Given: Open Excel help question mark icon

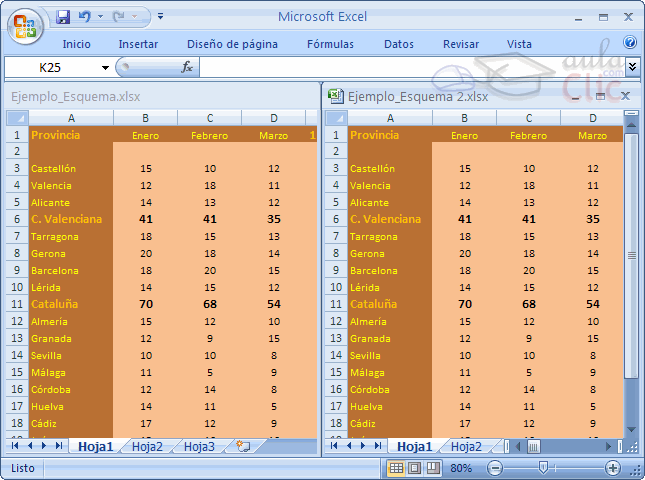Looking at the screenshot, I should click(630, 43).
